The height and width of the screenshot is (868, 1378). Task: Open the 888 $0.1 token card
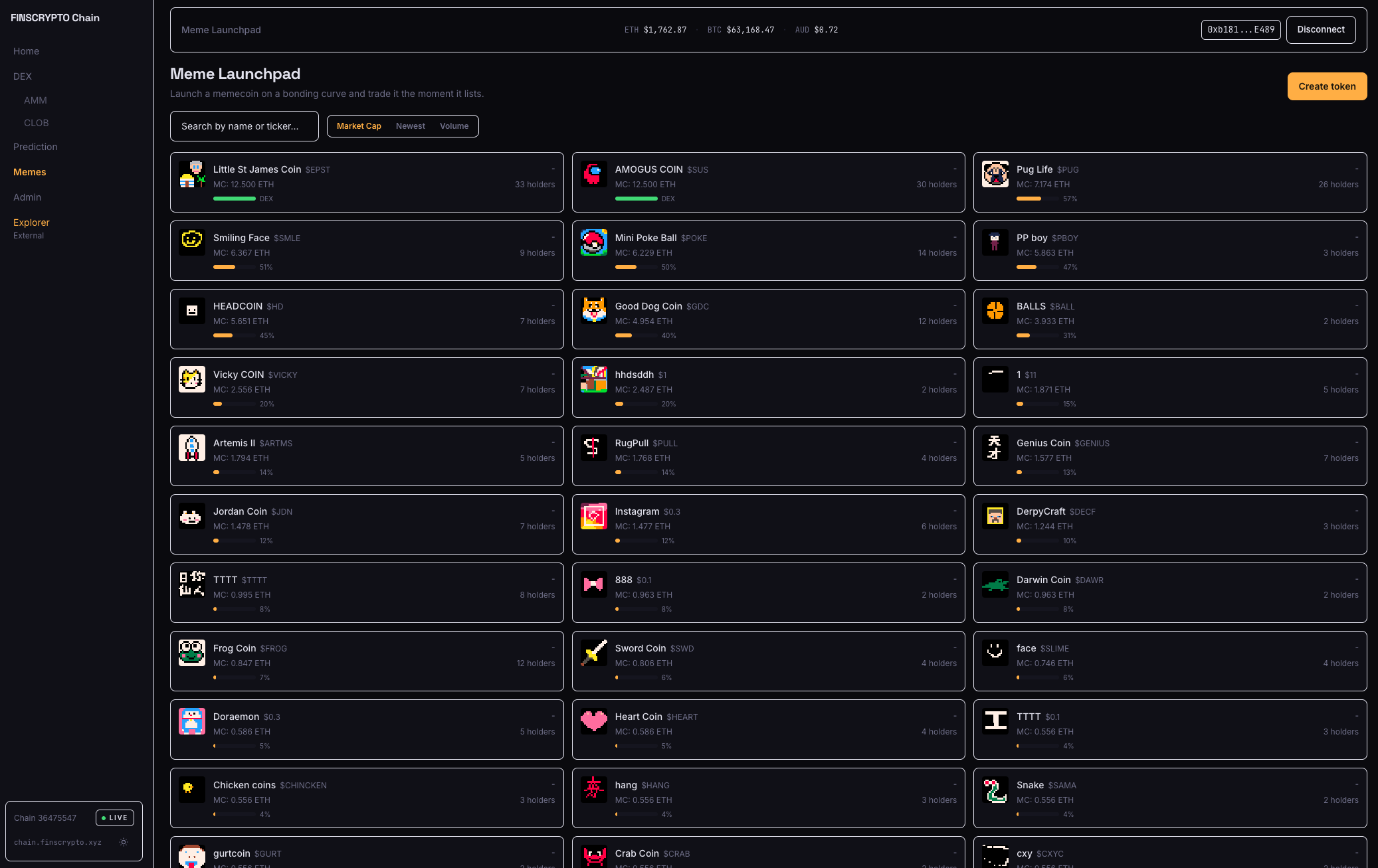click(x=769, y=592)
